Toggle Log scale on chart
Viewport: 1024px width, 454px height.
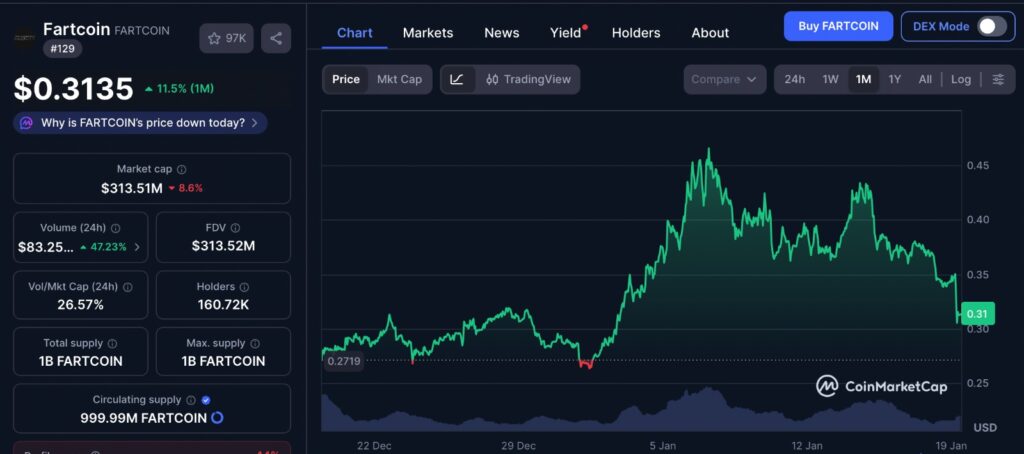click(961, 80)
